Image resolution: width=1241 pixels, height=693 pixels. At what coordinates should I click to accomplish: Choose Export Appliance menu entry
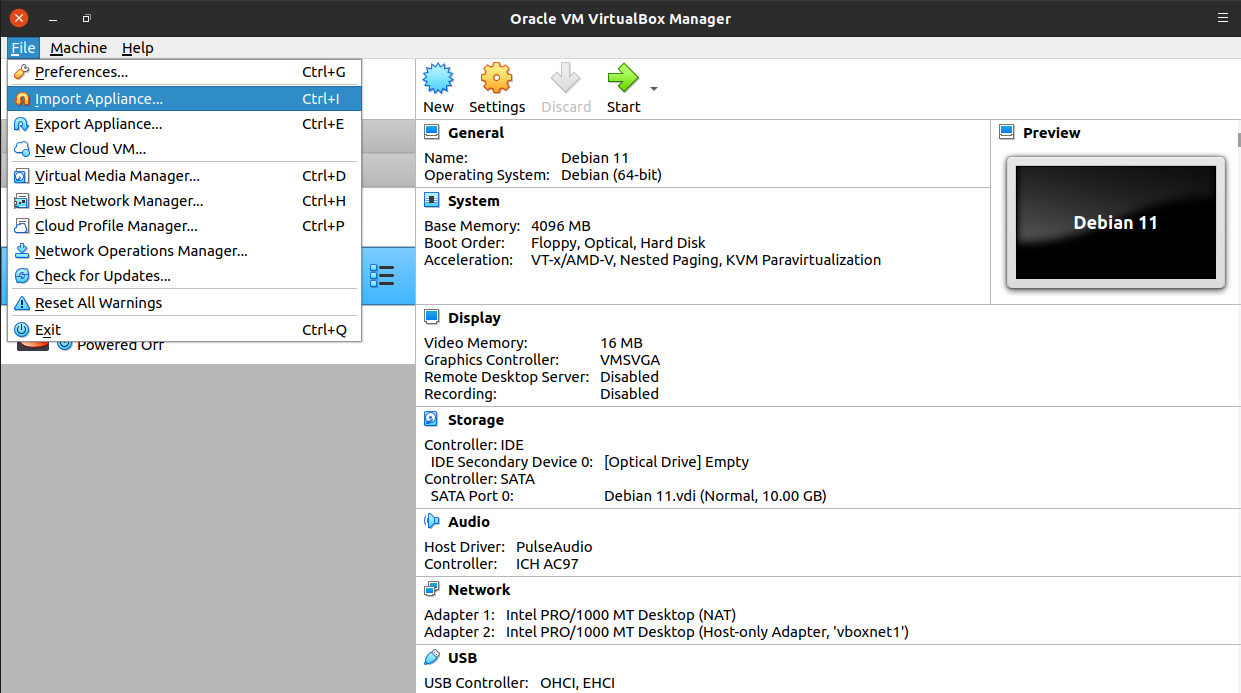coord(98,124)
